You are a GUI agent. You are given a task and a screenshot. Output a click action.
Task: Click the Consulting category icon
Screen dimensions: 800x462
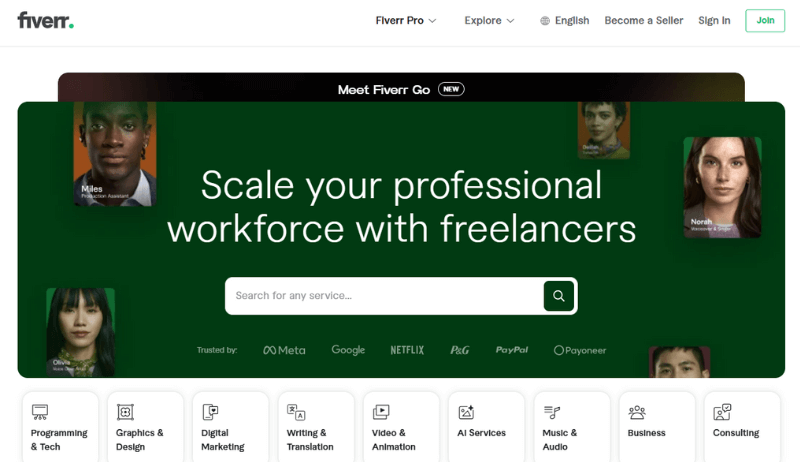(722, 412)
